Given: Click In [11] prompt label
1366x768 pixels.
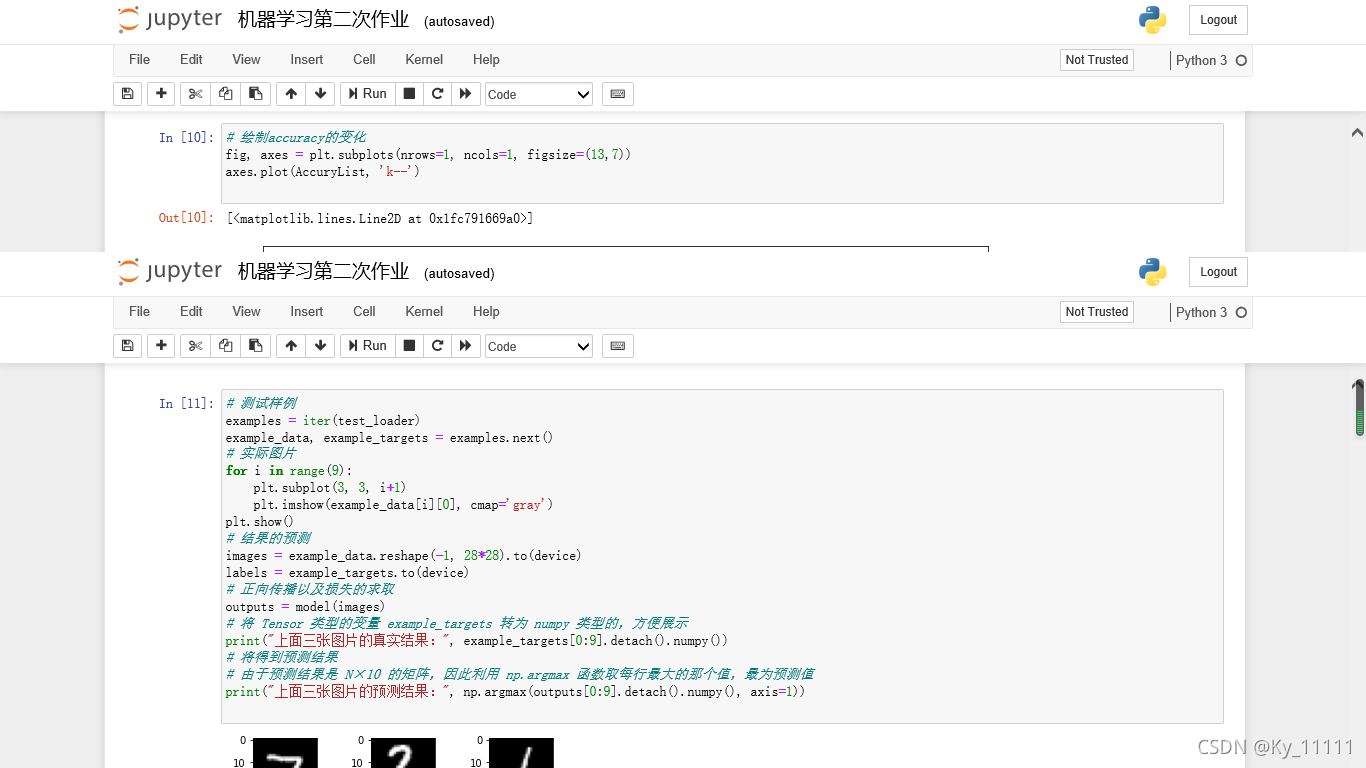Looking at the screenshot, I should coord(186,403).
